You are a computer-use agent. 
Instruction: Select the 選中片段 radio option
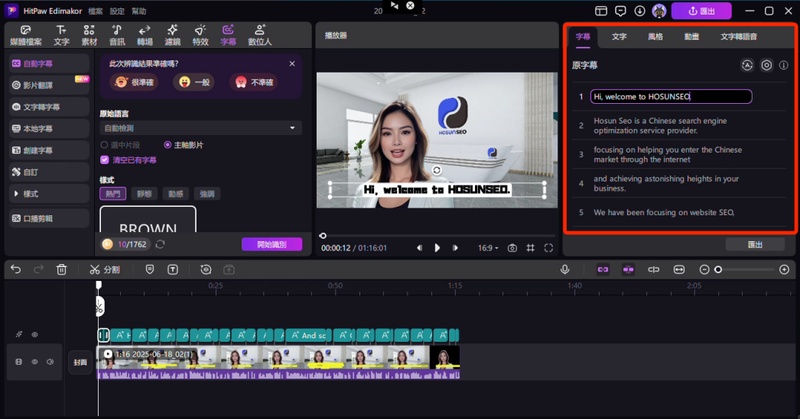[x=105, y=145]
